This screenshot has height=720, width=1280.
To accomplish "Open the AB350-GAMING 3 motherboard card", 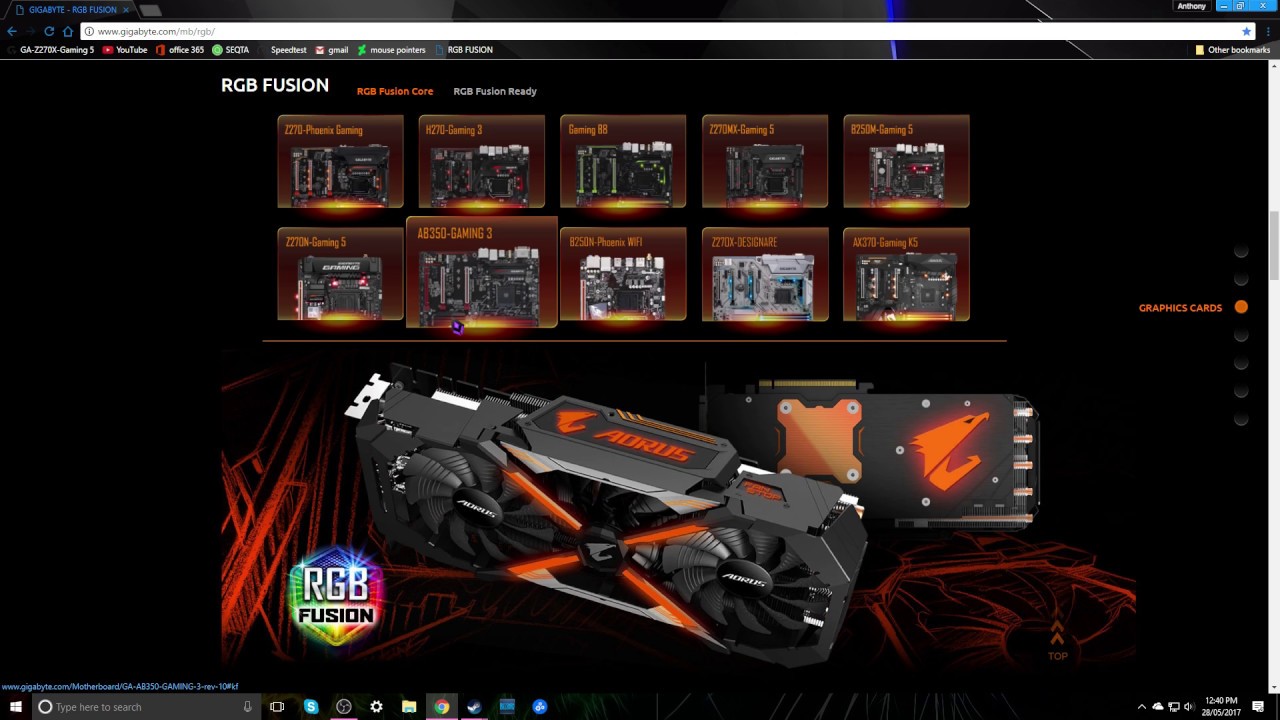I will (482, 272).
